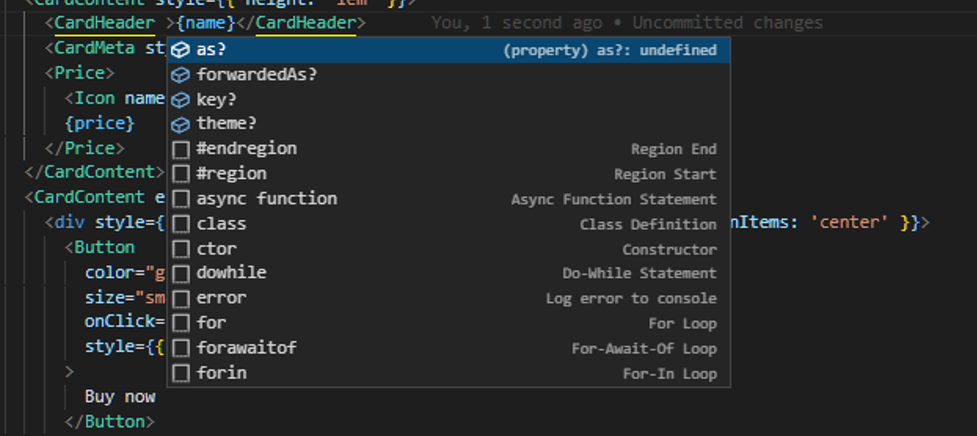977x436 pixels.
Task: Click the closing Button tag in code
Action: click(110, 422)
